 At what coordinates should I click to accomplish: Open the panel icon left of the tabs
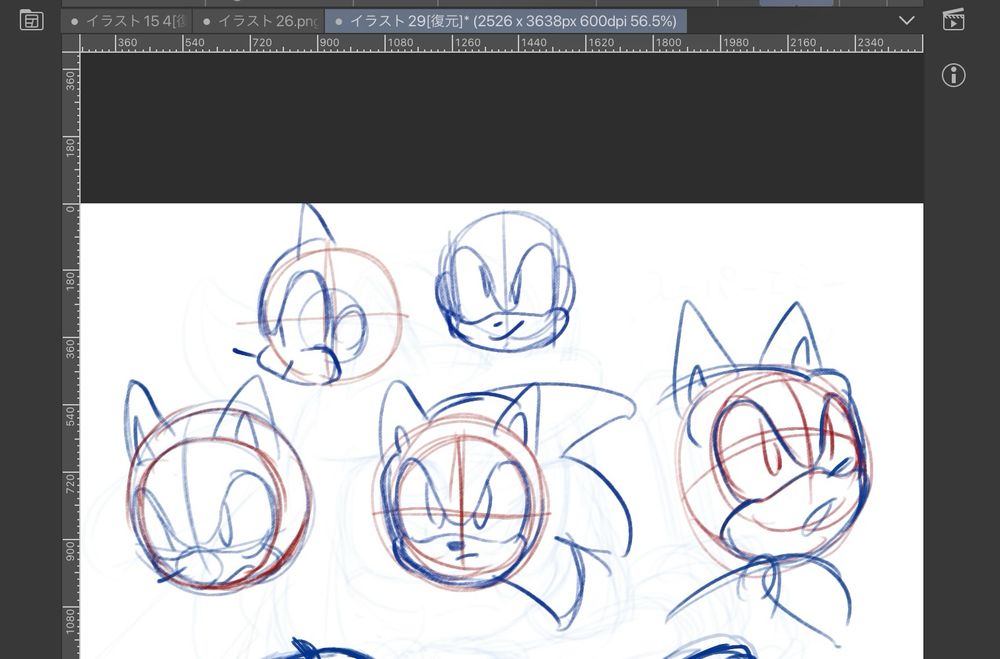[31, 20]
